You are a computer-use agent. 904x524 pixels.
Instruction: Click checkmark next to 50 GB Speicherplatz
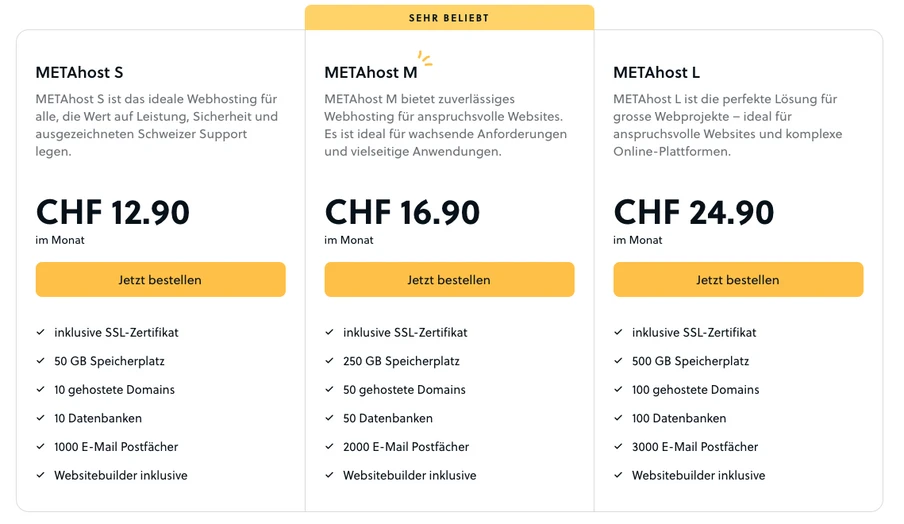click(40, 361)
